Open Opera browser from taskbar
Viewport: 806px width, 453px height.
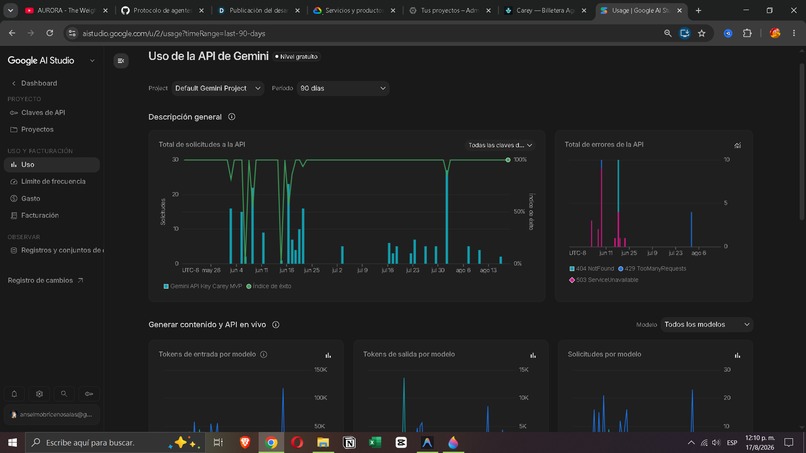[297, 442]
